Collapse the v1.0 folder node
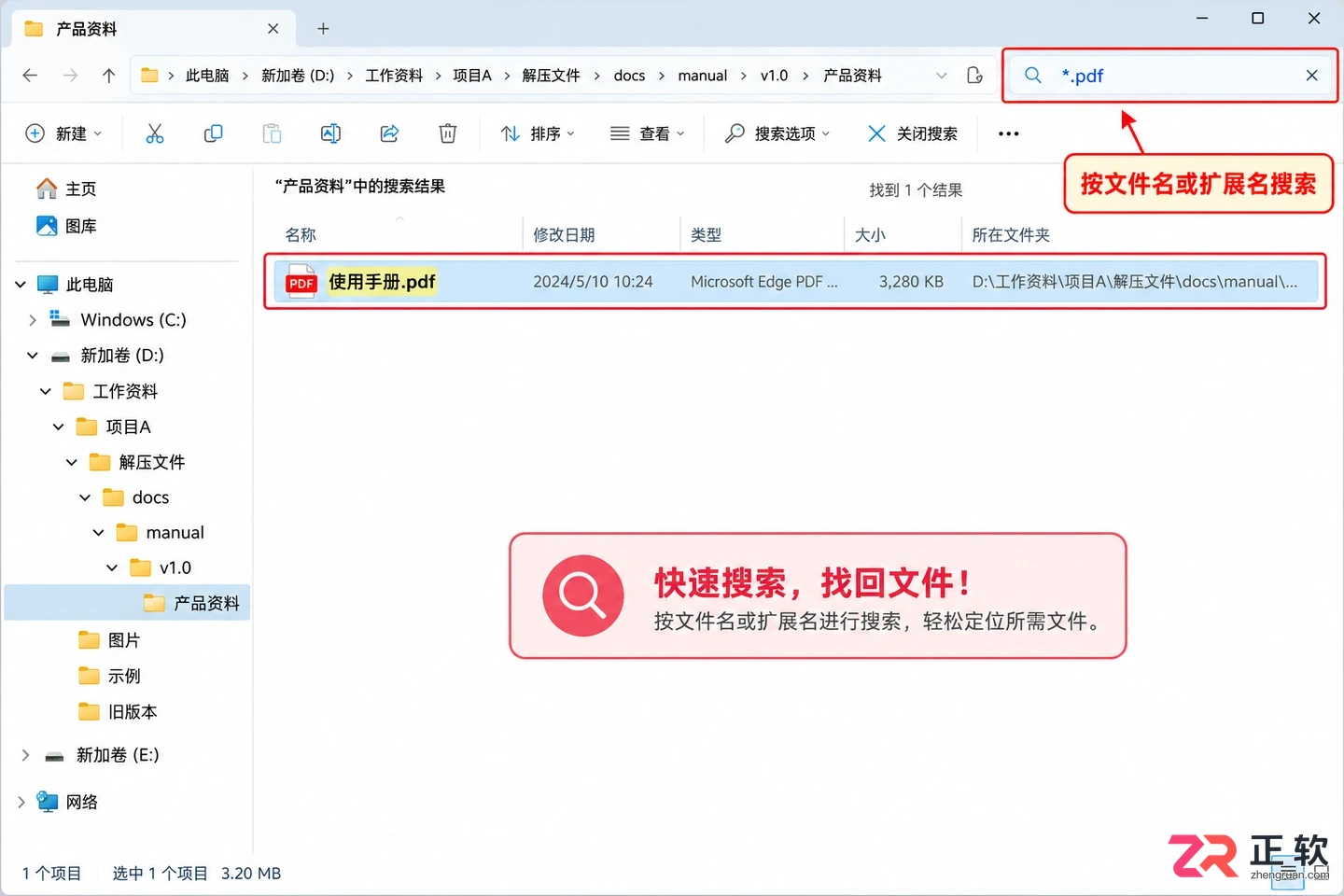The width and height of the screenshot is (1344, 896). (112, 567)
